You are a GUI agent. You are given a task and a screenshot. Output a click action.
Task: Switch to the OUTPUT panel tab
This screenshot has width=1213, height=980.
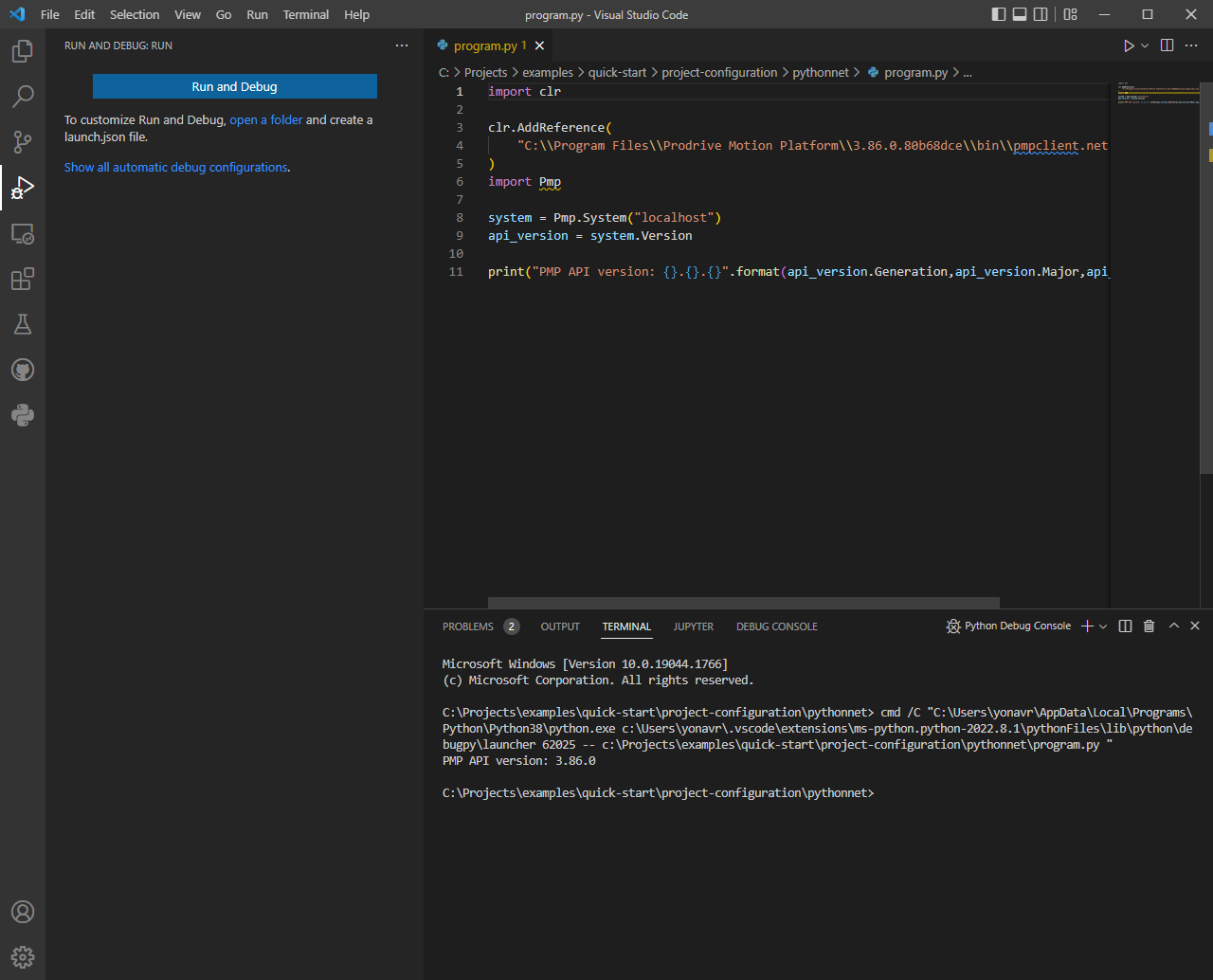tap(560, 626)
